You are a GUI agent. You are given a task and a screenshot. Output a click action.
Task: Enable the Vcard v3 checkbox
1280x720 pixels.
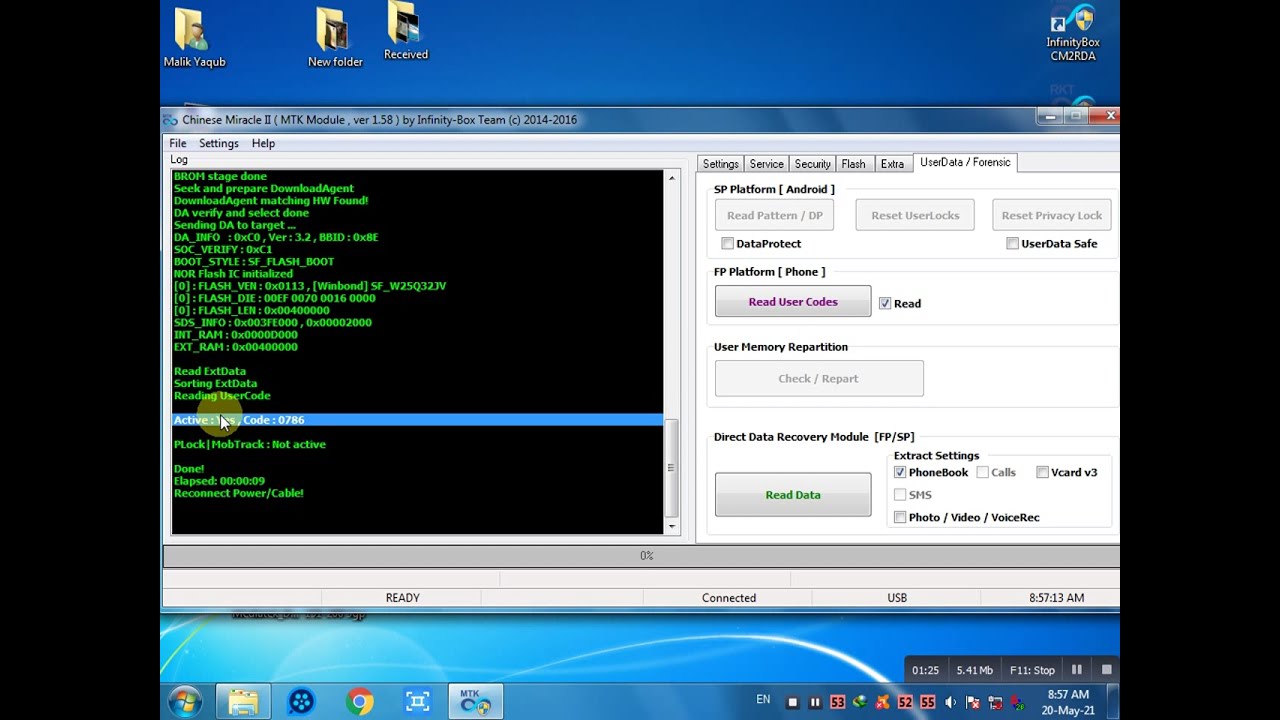click(x=1043, y=472)
